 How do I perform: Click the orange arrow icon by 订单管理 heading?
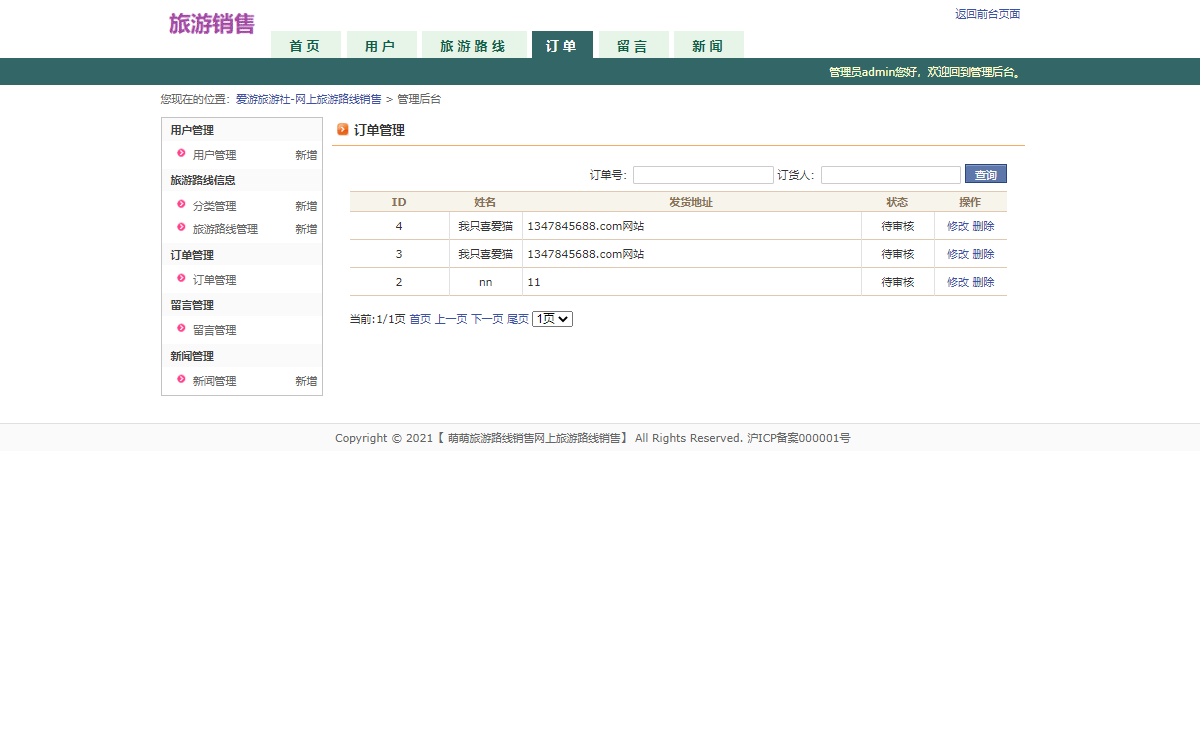point(343,129)
